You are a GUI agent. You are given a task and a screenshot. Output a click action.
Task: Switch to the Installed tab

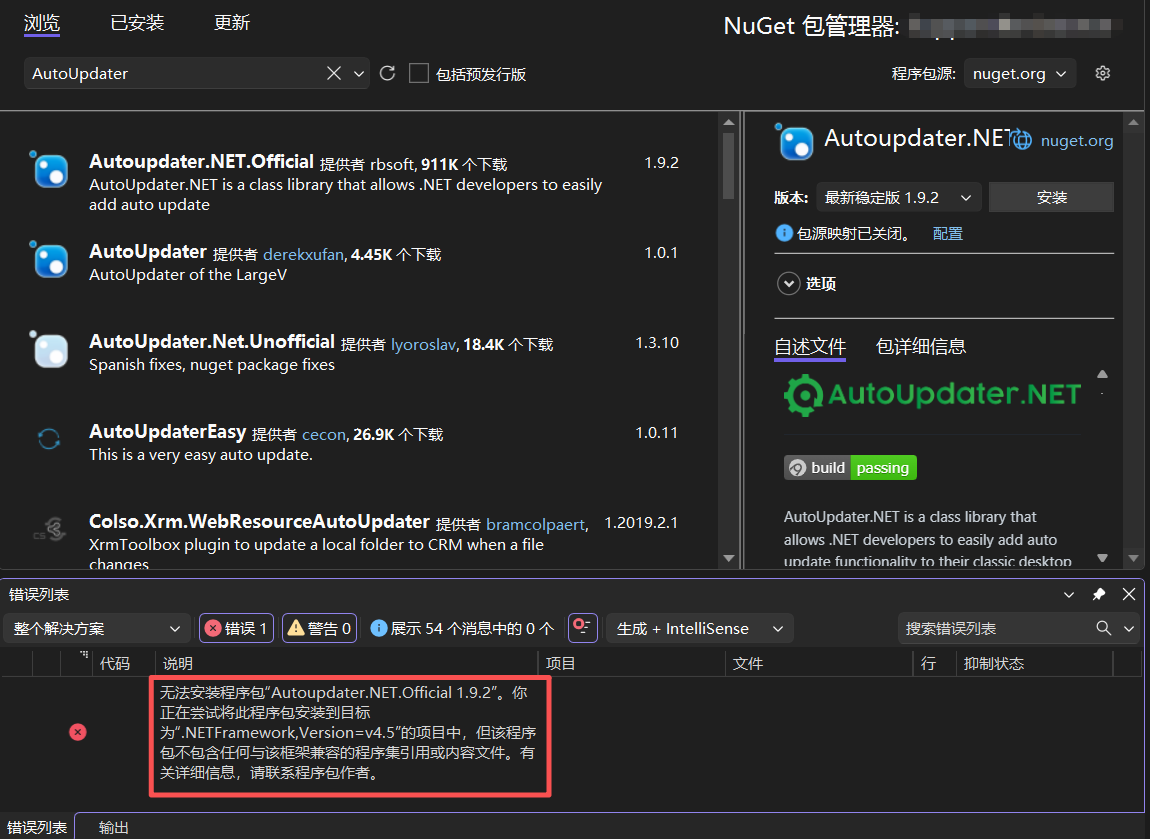pyautogui.click(x=137, y=23)
